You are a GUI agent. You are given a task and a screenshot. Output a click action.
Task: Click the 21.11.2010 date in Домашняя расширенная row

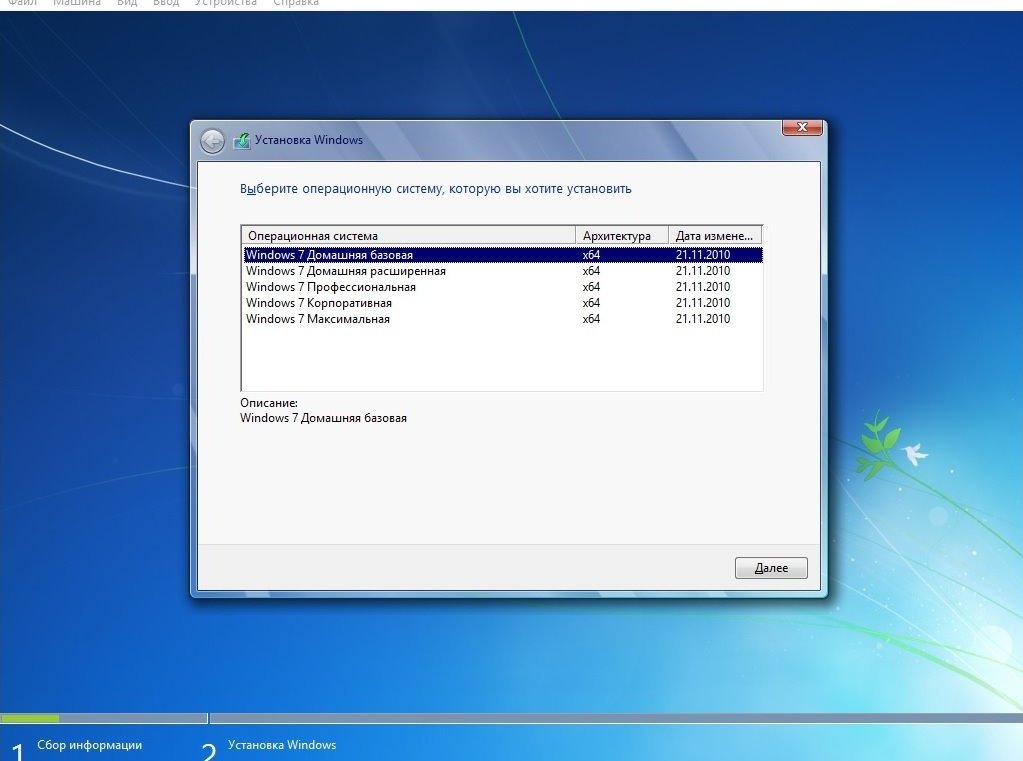(703, 271)
